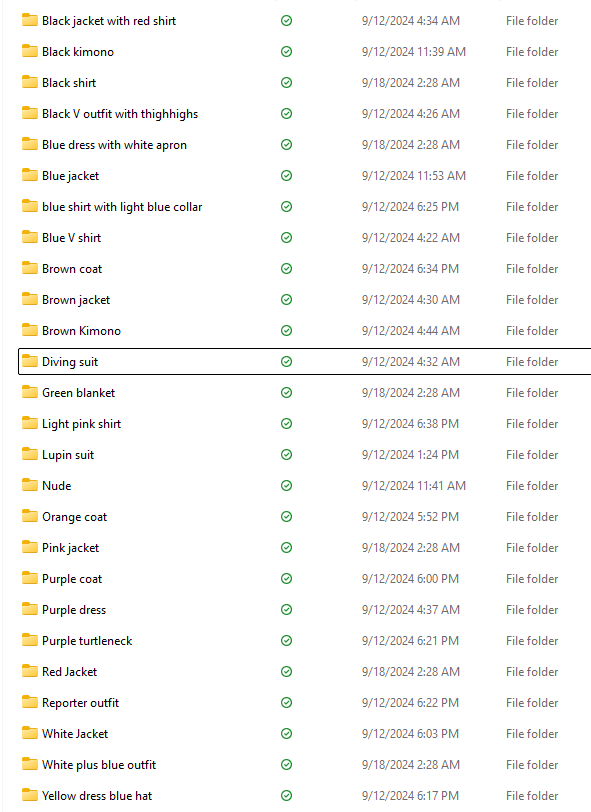Viewport: 591px width, 812px height.
Task: Click the Orange coat folder name
Action: click(75, 517)
